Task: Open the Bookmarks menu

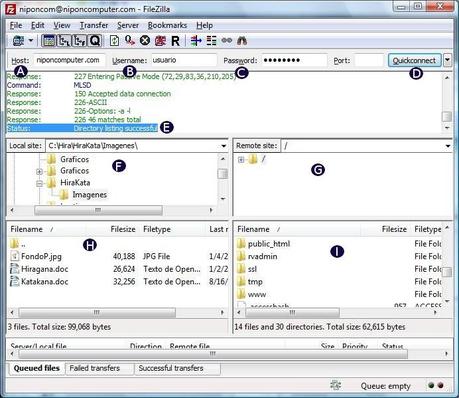Action: click(x=167, y=25)
